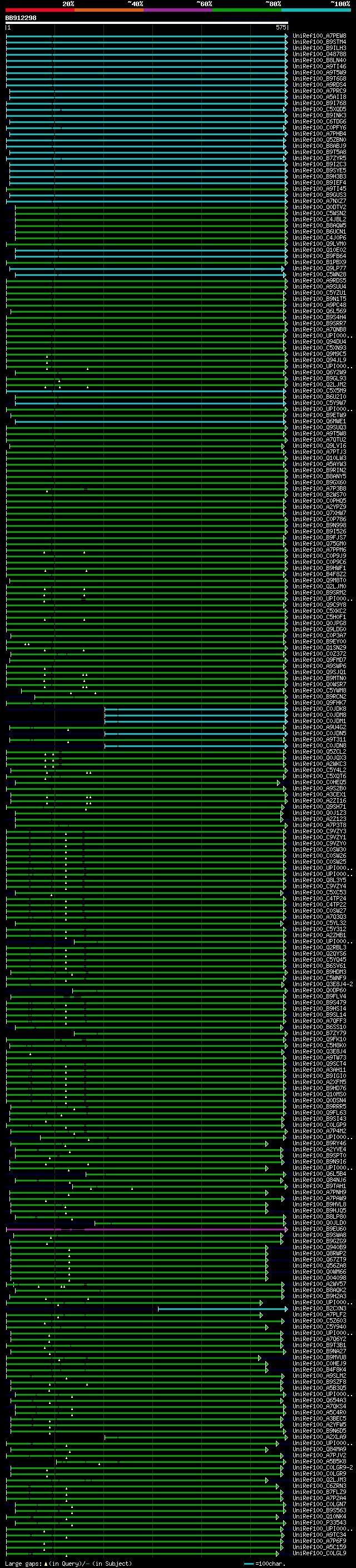Click the UniRef100_P33543 label
Viewport: 356px width, 1568px height.
click(x=319, y=1522)
